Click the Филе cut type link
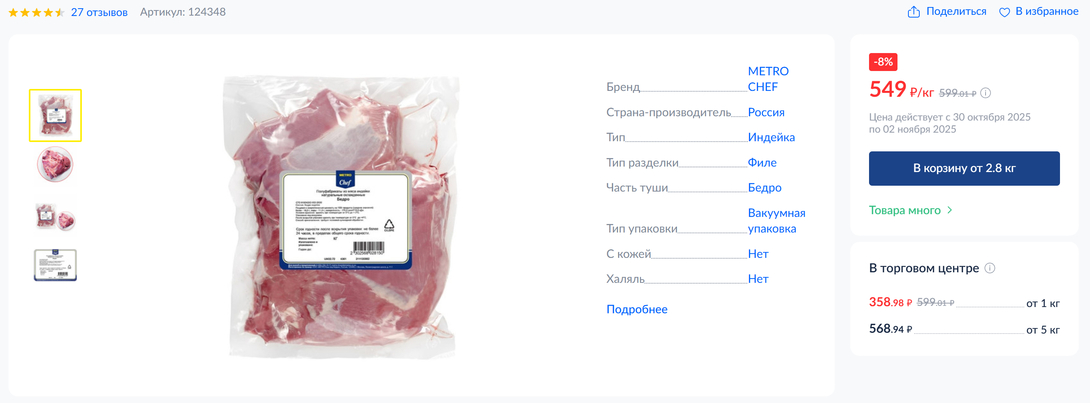The image size is (1090, 403). (763, 163)
